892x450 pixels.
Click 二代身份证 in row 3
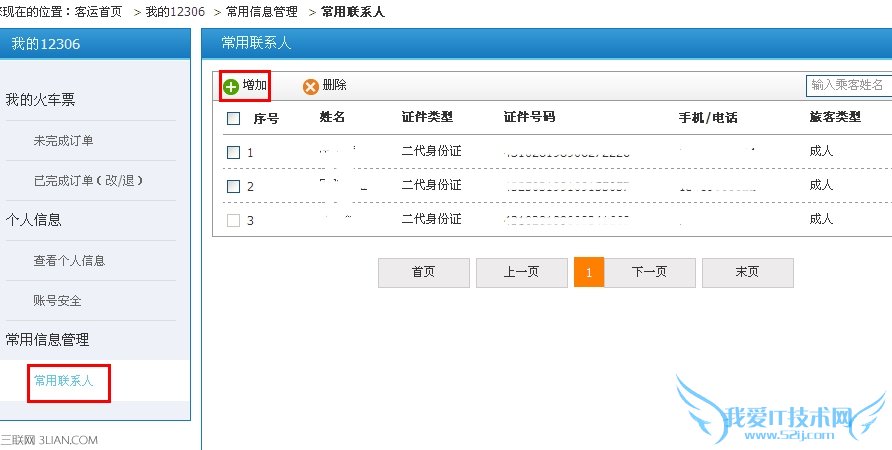pos(431,218)
